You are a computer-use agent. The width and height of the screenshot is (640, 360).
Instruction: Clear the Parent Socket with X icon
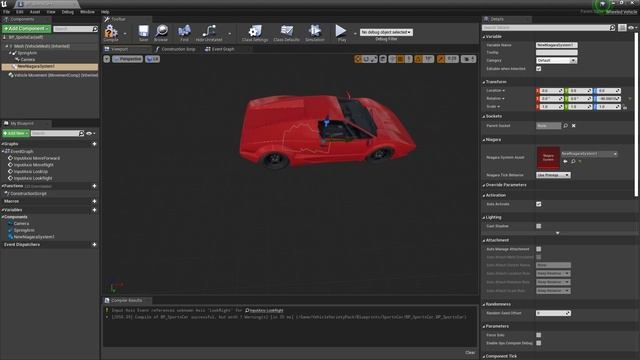[x=573, y=126]
